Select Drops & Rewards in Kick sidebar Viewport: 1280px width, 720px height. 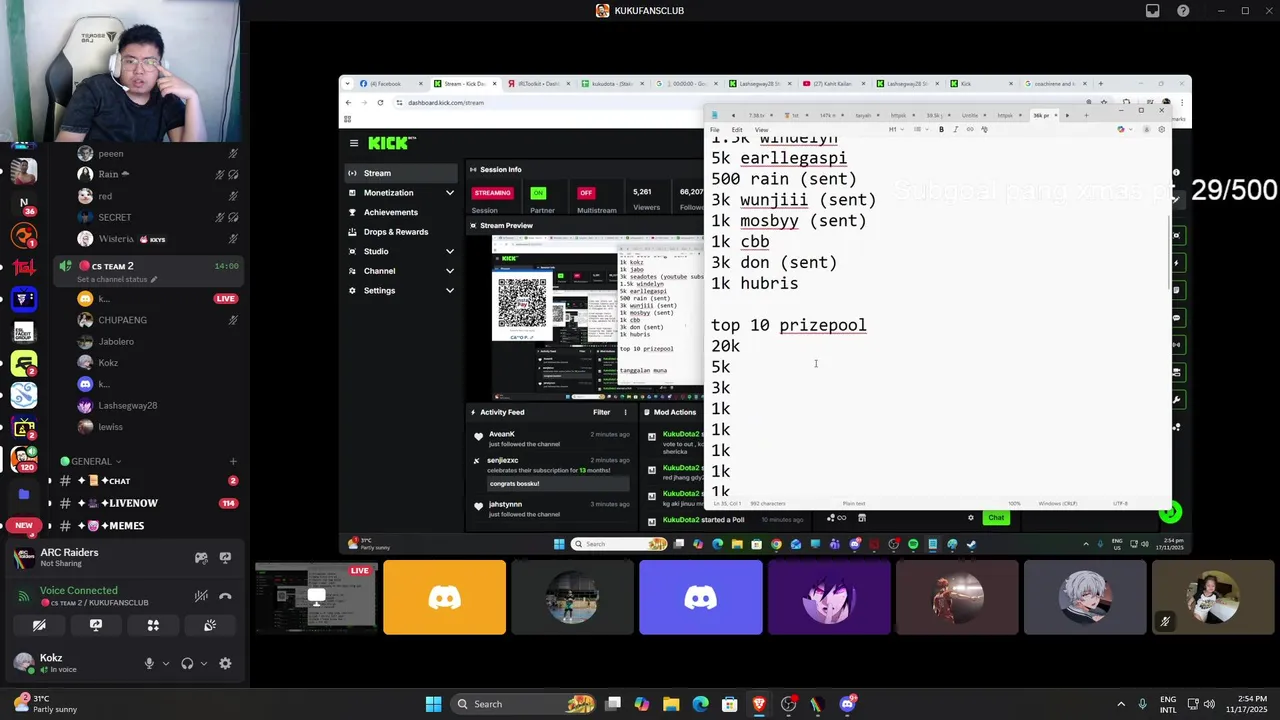point(401,231)
